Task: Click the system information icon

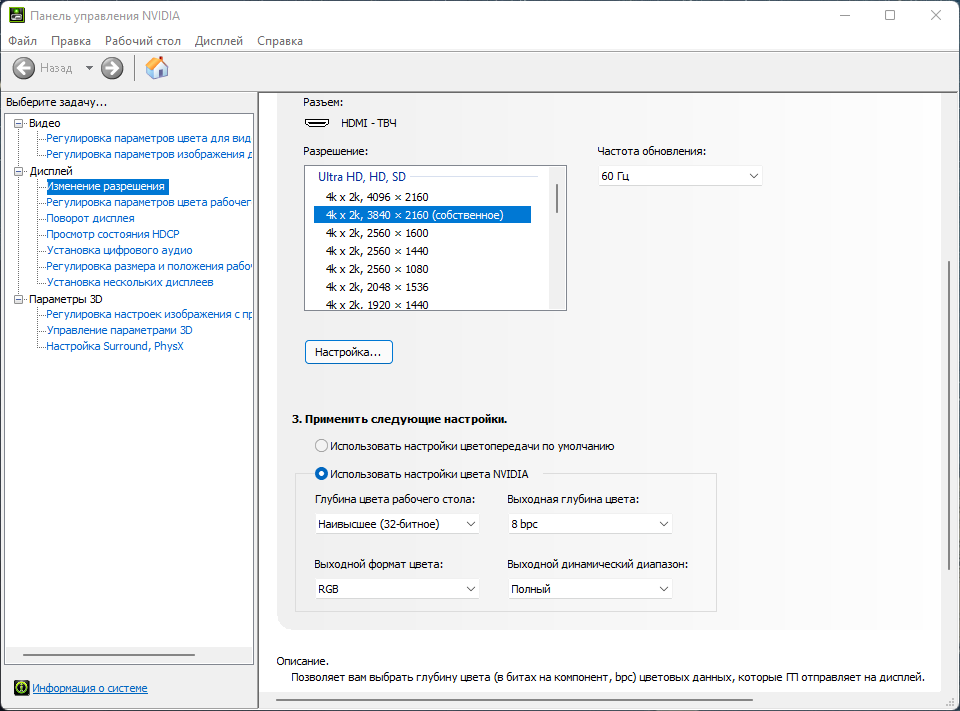Action: click(21, 688)
